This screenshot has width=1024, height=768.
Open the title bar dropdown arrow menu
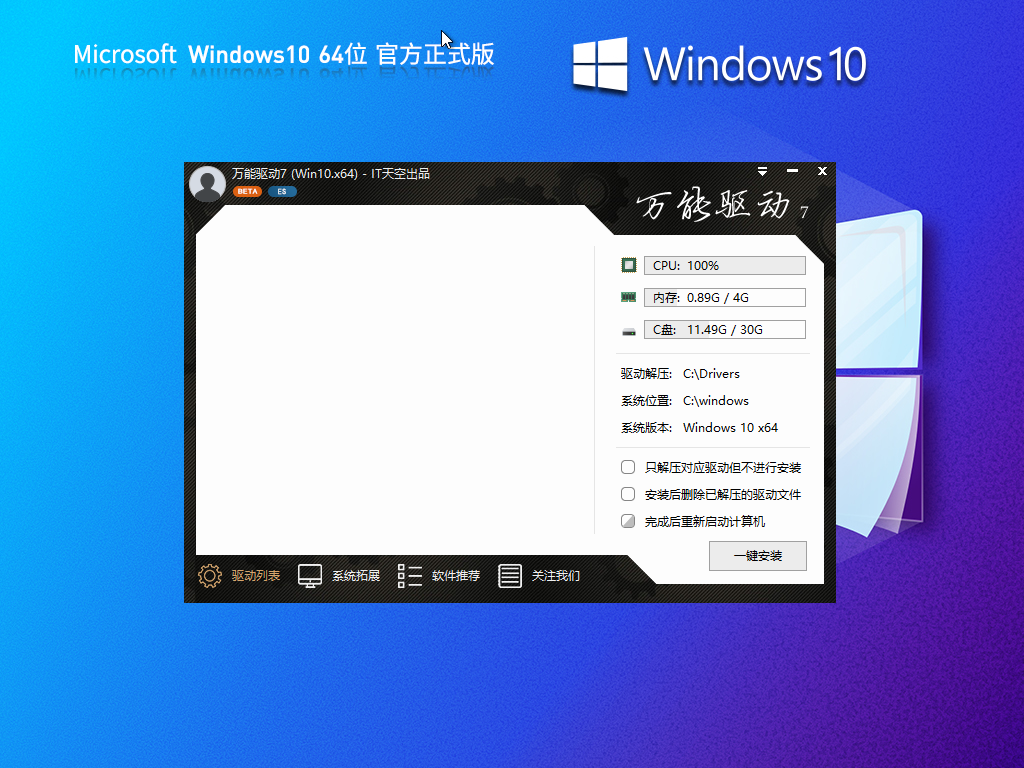point(762,171)
